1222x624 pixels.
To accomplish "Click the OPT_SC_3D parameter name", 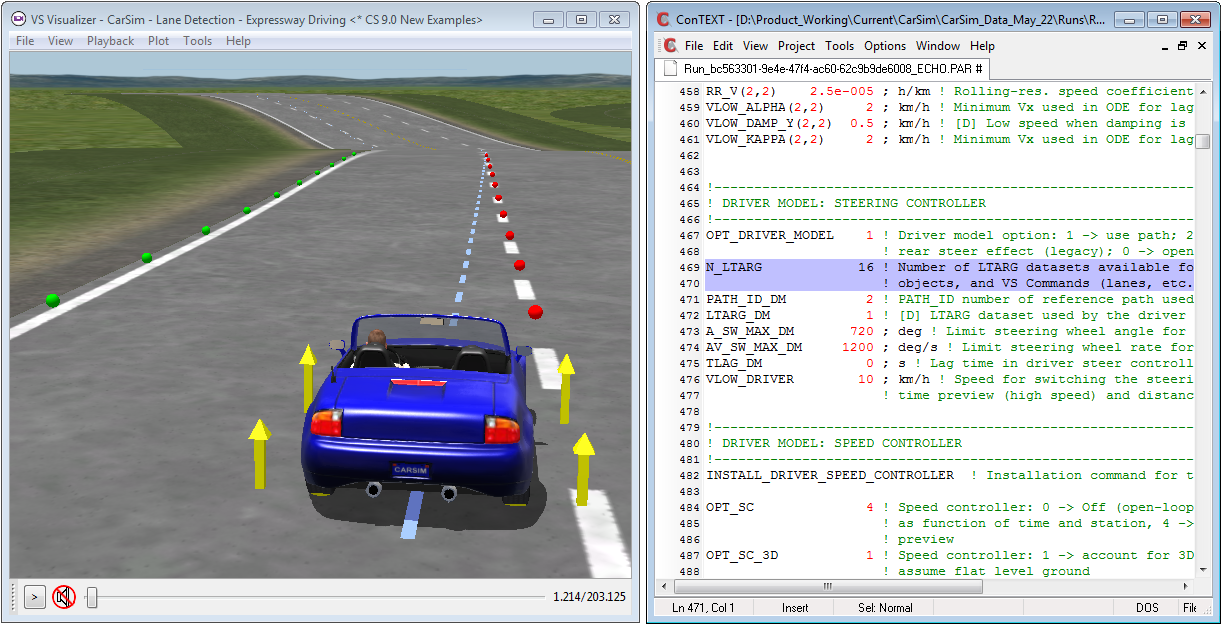I will point(742,555).
